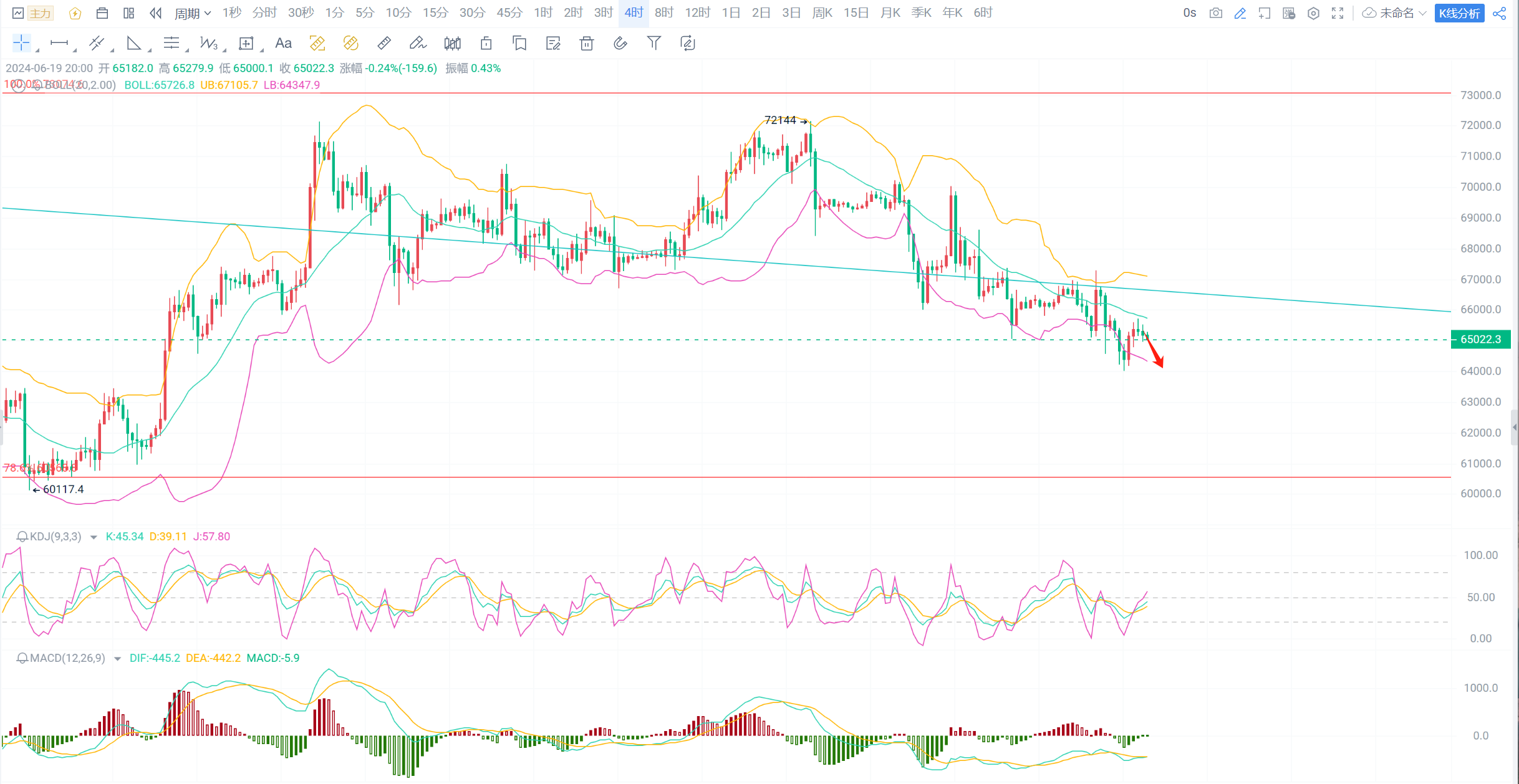Toggle the 主力 main contract tag
This screenshot has height=784, width=1519.
(x=41, y=13)
